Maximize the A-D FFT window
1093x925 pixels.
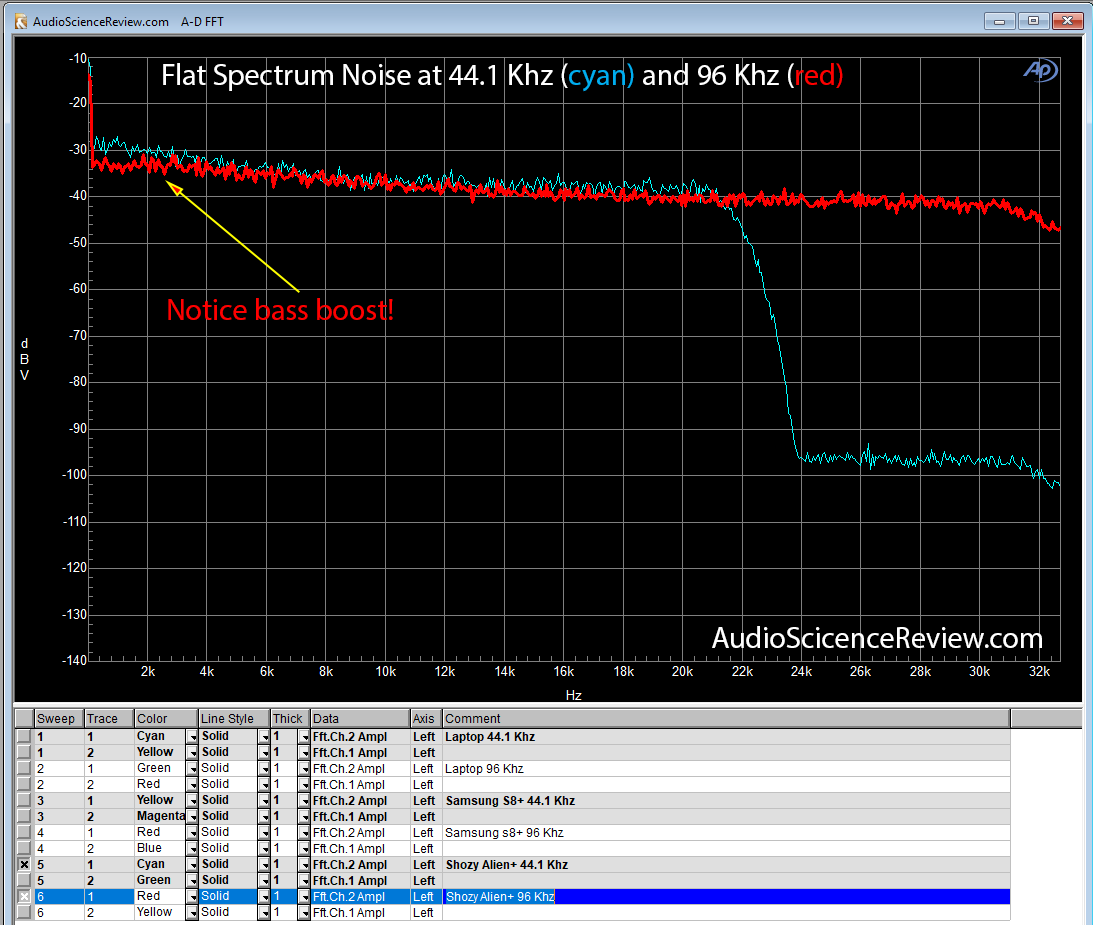[1033, 21]
